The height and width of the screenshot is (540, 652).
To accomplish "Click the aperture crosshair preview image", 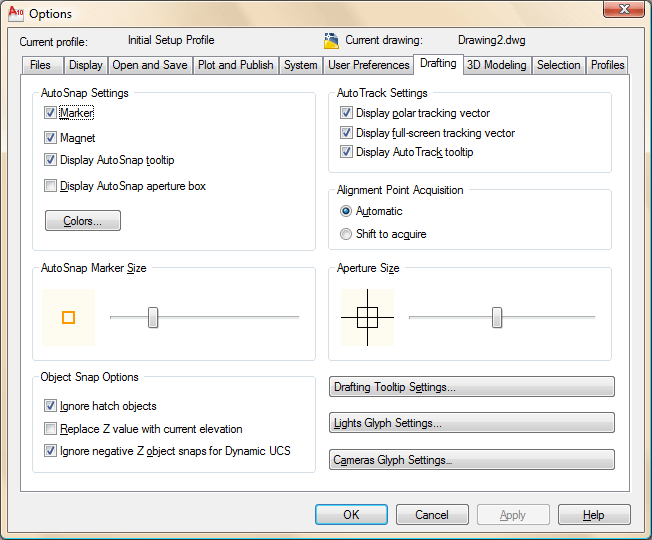I will point(367,318).
